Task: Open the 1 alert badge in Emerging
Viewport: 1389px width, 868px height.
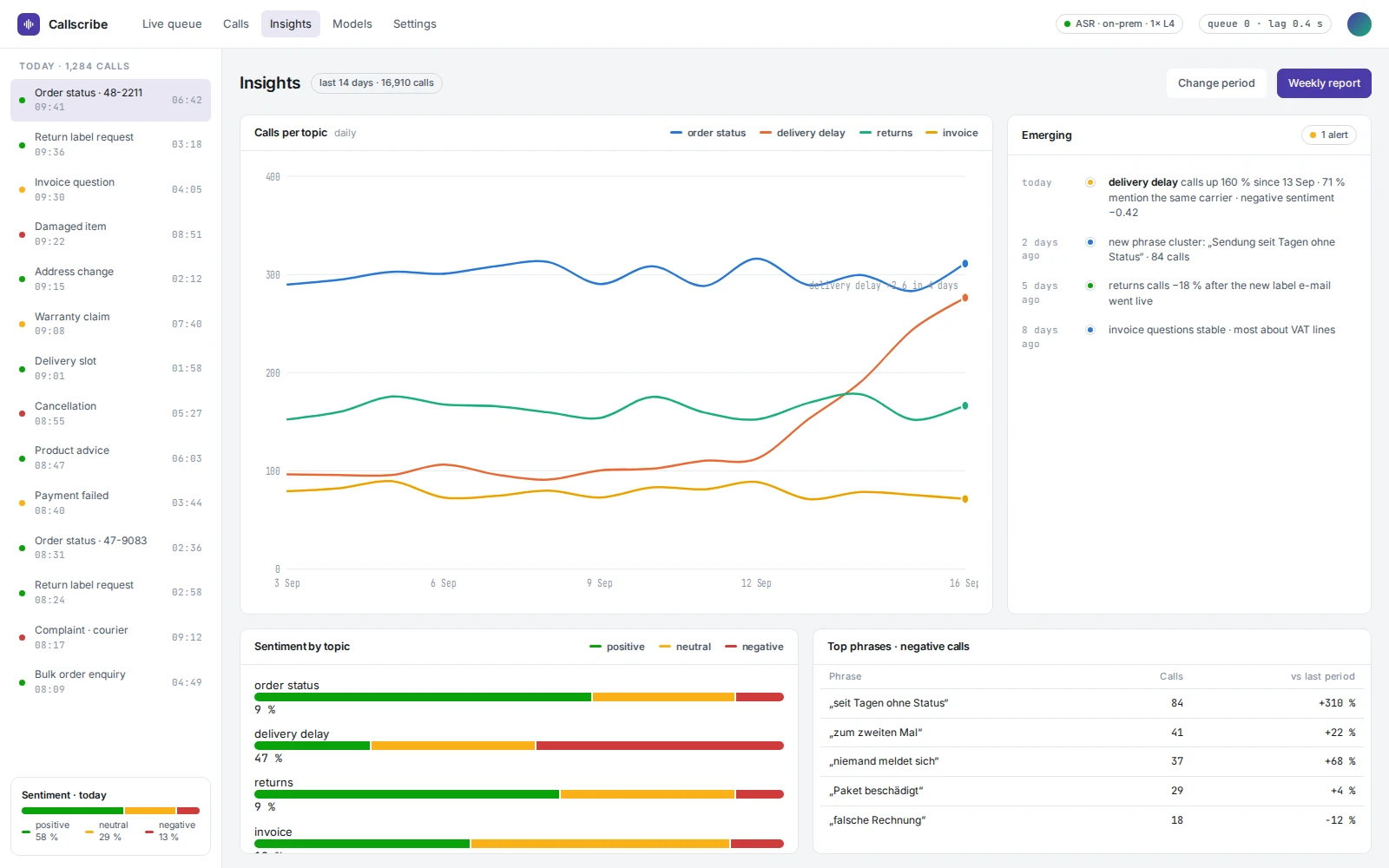Action: tap(1329, 135)
